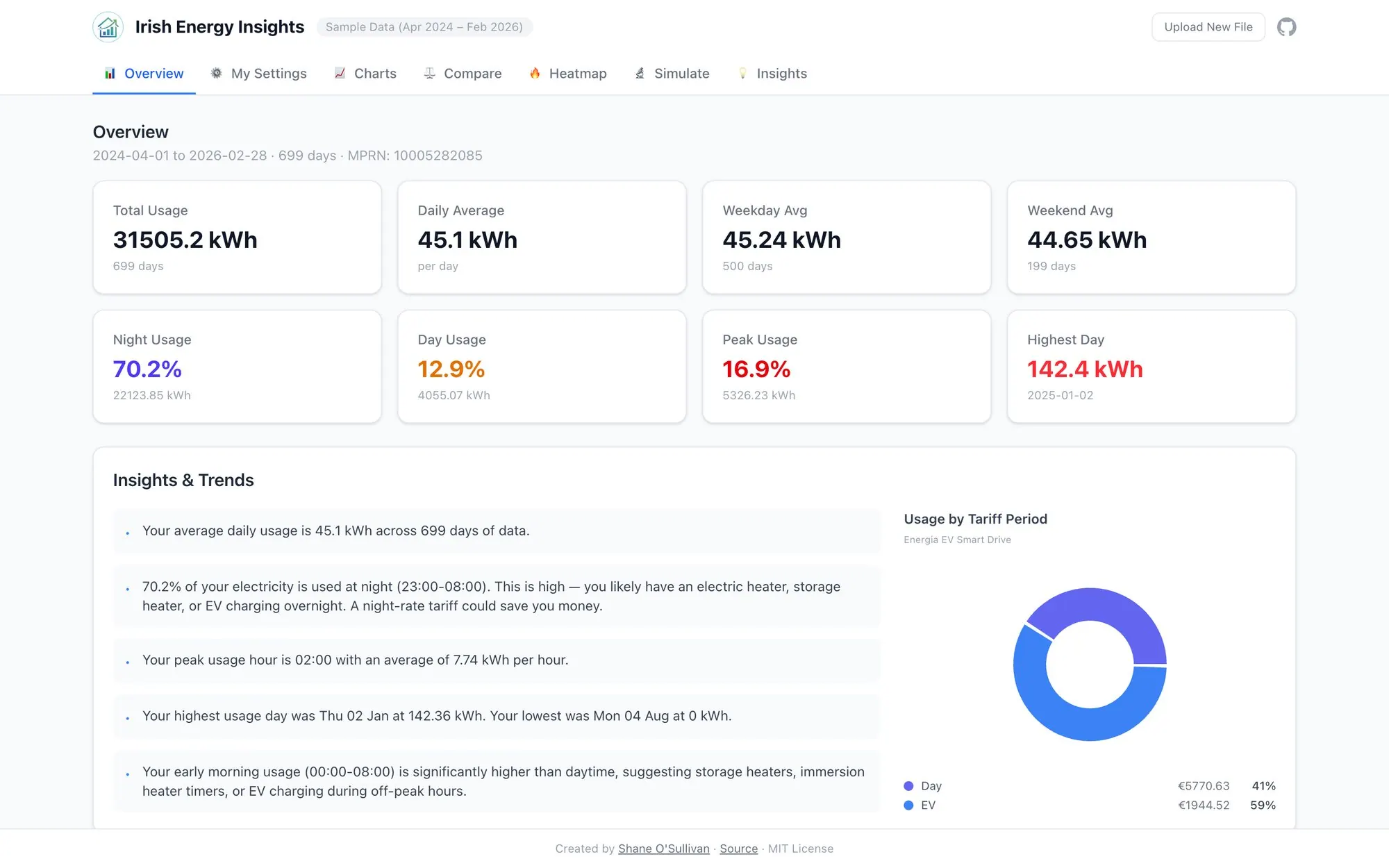Click the Irish Energy Insights logo icon
Screen dimensions: 1389x868
coord(108,27)
